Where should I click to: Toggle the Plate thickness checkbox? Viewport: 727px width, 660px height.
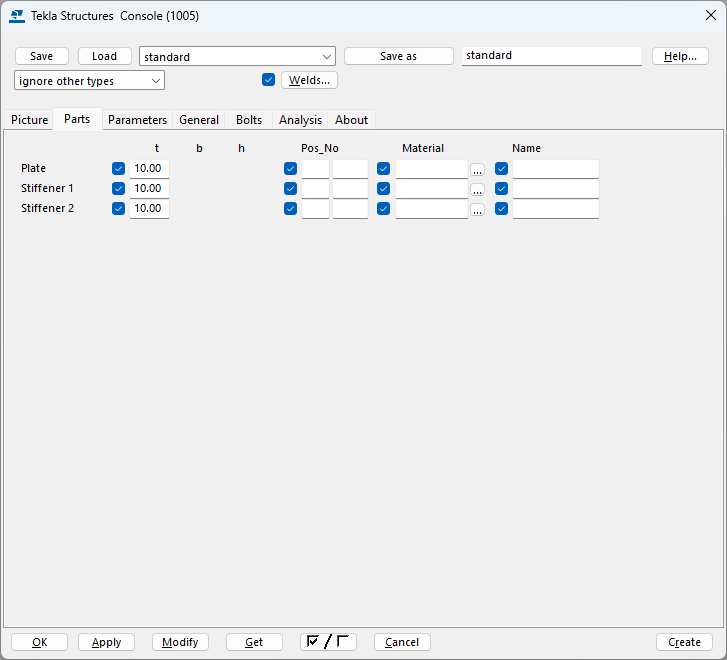coord(118,168)
